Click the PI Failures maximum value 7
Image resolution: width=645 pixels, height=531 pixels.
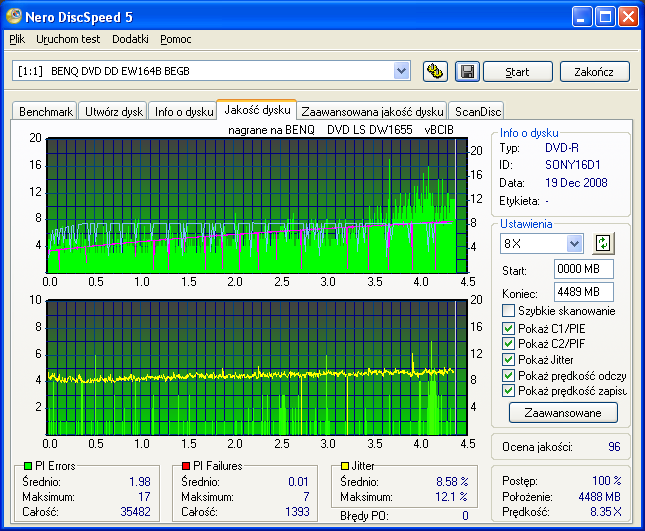pos(306,497)
